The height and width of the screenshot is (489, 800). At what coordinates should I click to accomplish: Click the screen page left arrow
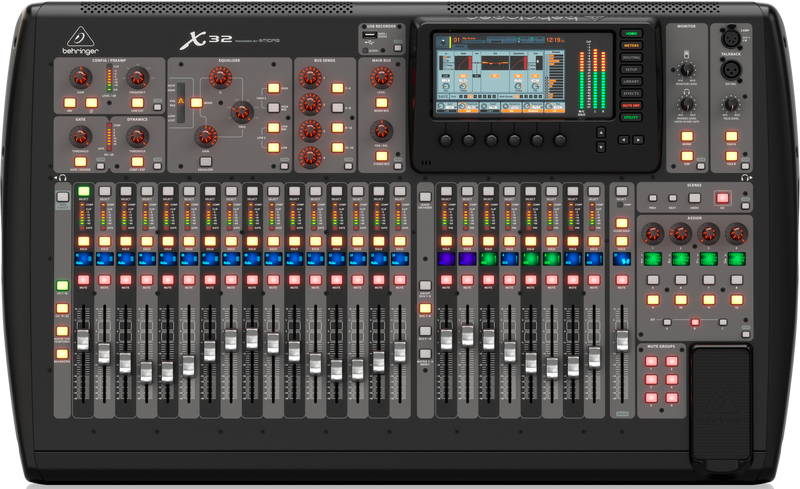[x=623, y=139]
